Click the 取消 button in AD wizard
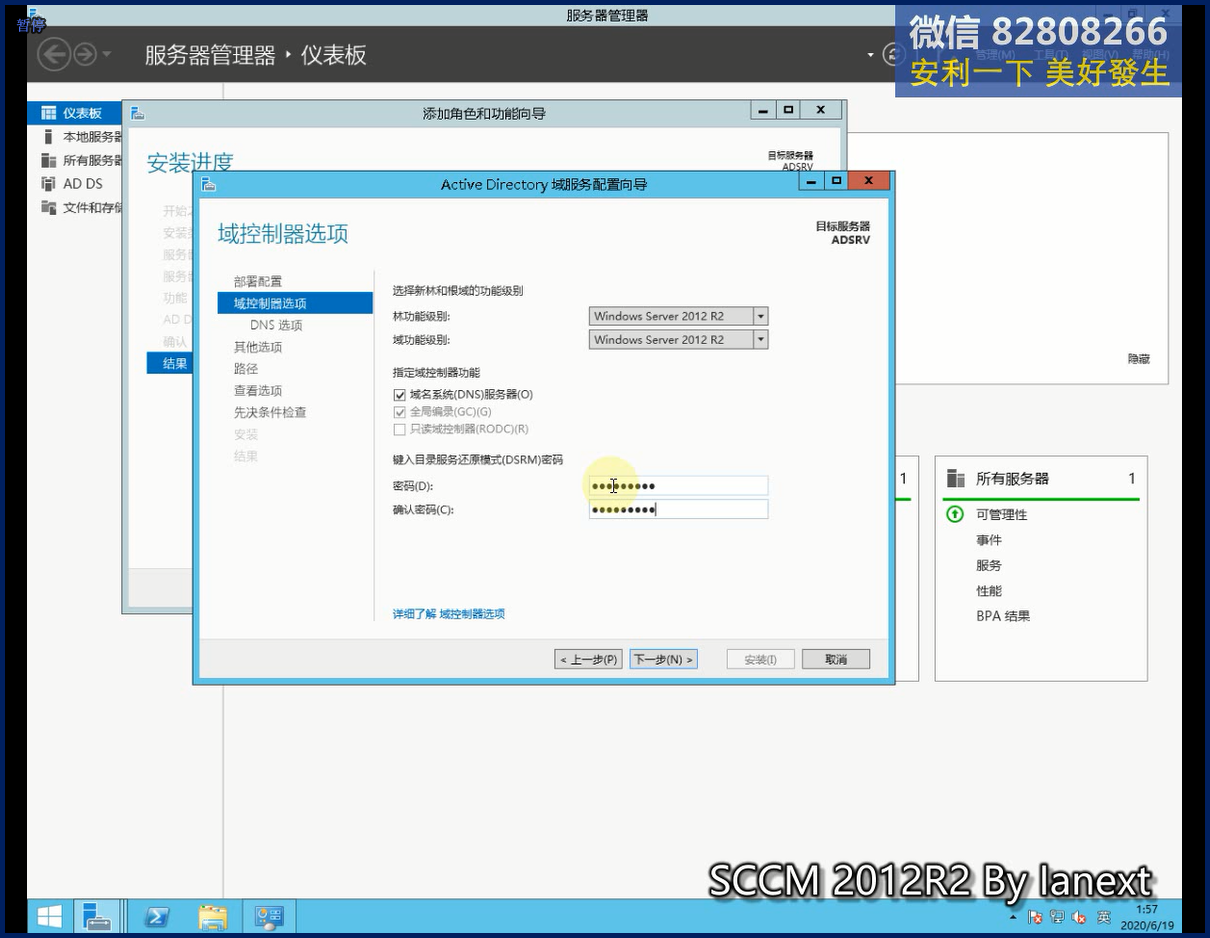 pyautogui.click(x=836, y=659)
